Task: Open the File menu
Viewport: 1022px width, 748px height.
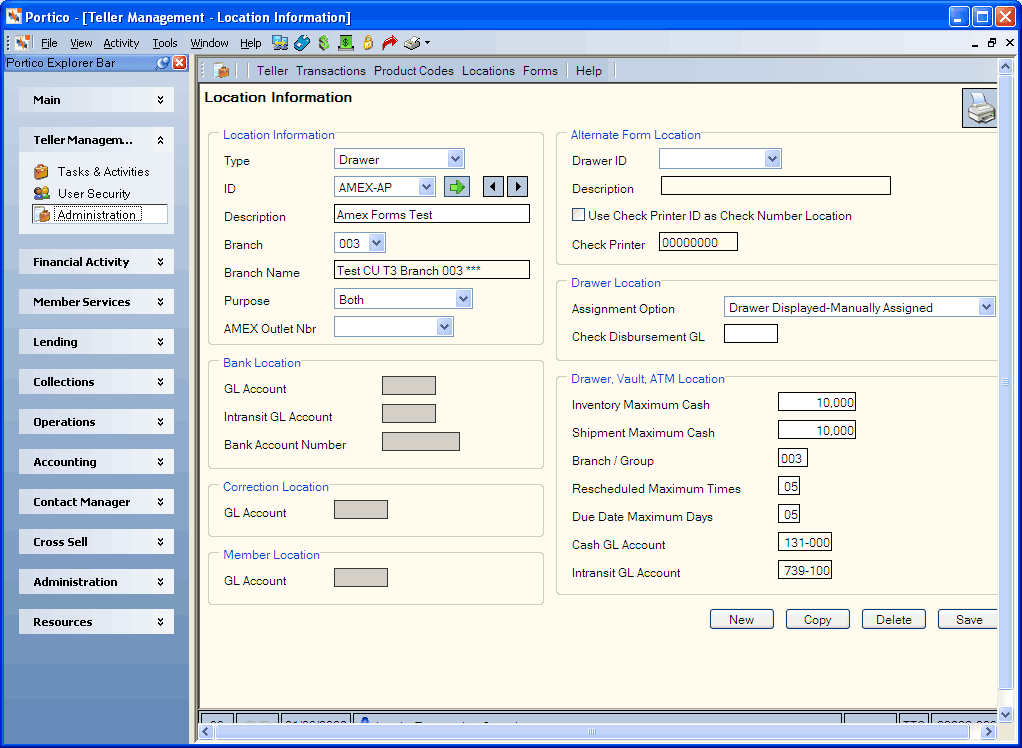Action: (x=49, y=43)
